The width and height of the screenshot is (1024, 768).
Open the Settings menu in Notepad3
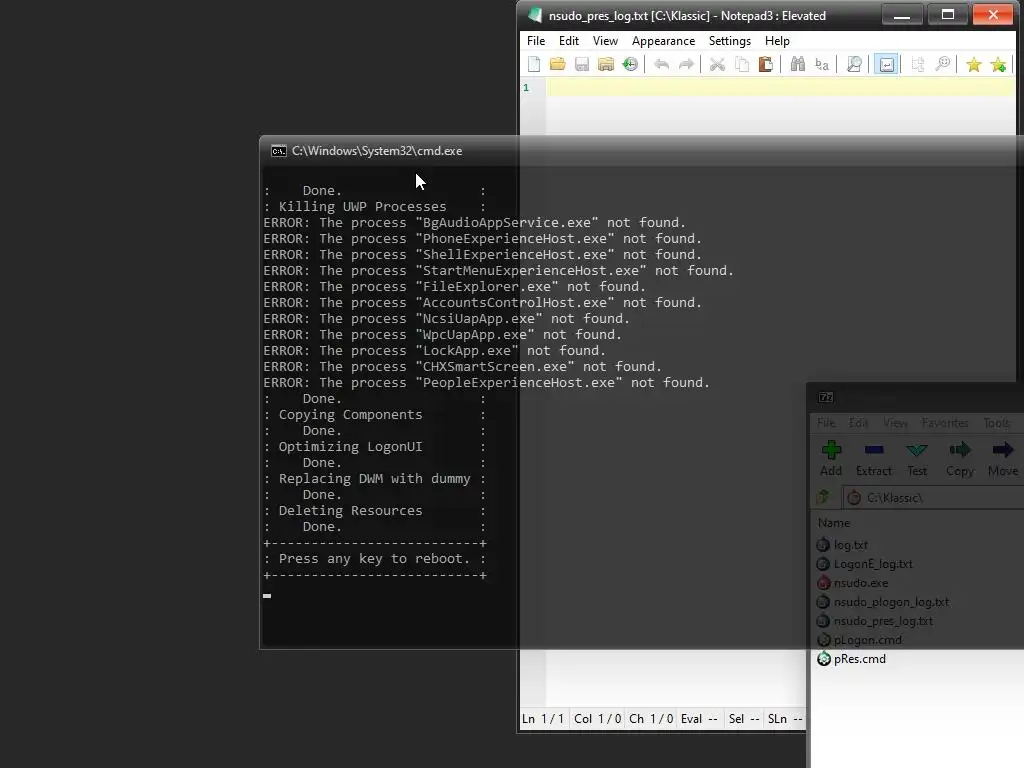coord(729,40)
